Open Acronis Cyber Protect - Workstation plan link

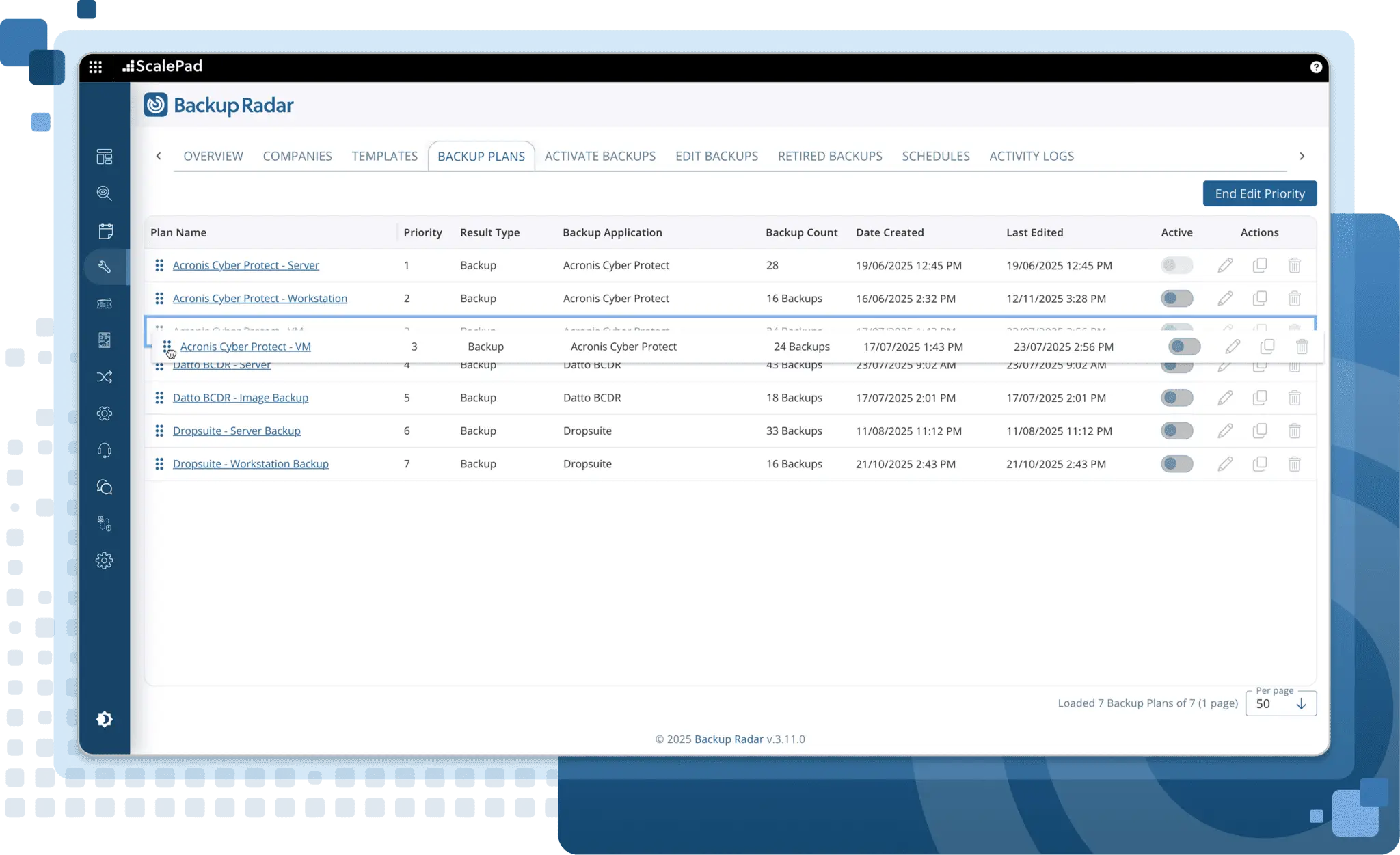260,298
